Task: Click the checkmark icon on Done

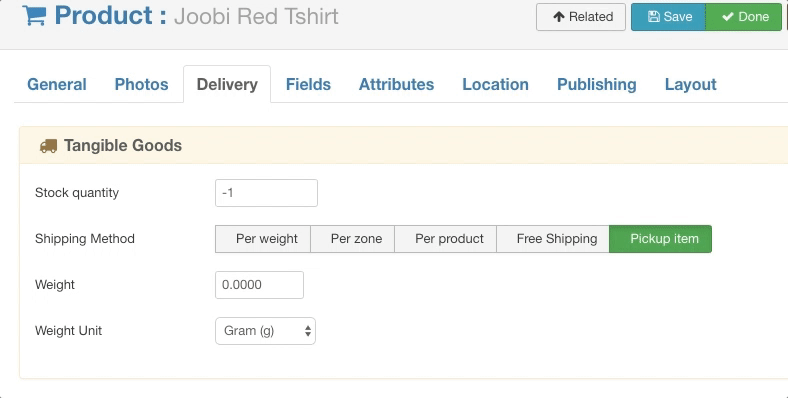Action: pos(728,17)
